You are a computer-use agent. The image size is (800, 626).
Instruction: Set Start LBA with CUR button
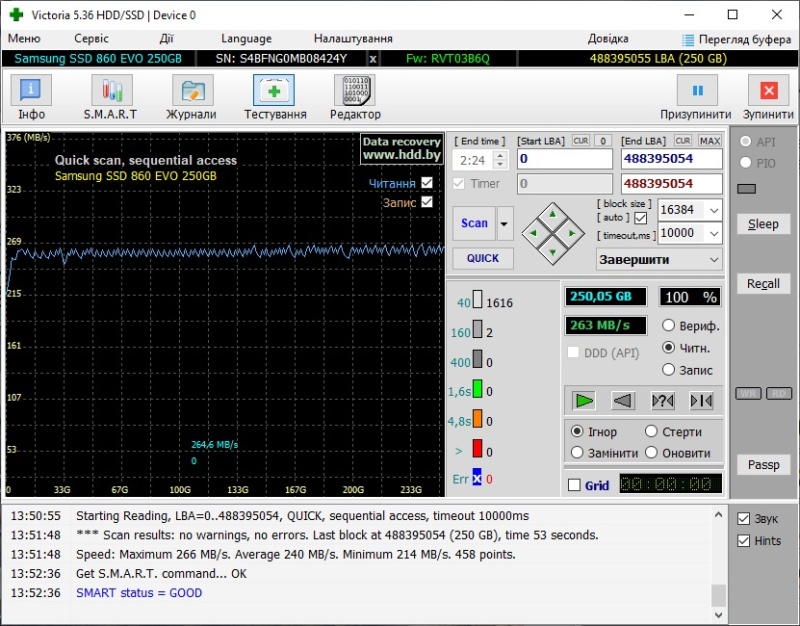click(581, 141)
